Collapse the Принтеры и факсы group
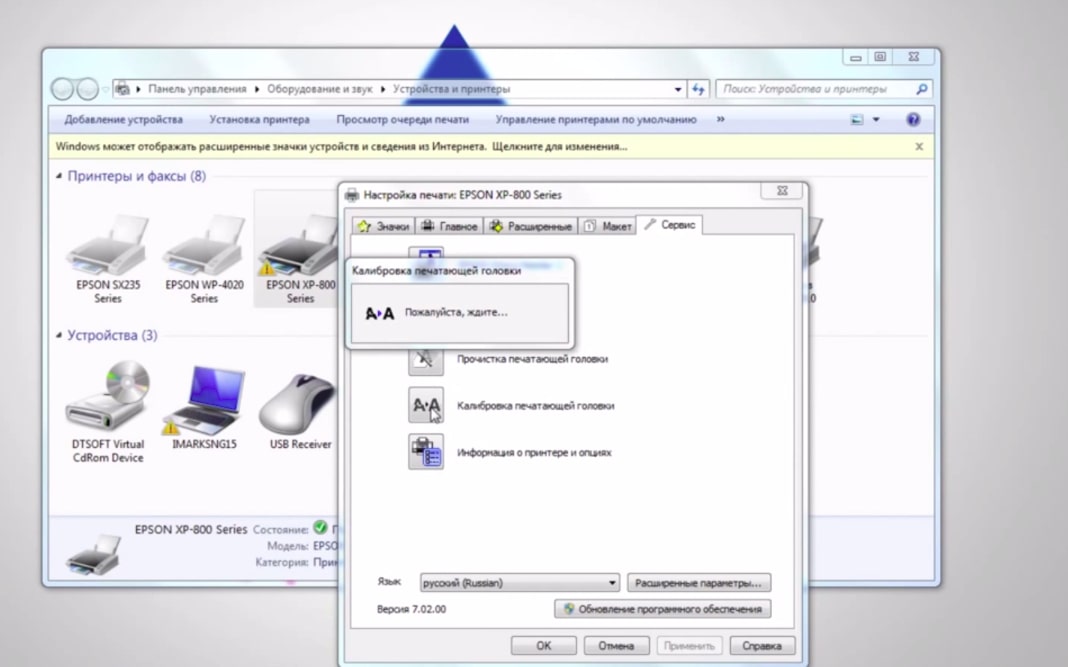Viewport: 1068px width, 667px height. point(59,176)
